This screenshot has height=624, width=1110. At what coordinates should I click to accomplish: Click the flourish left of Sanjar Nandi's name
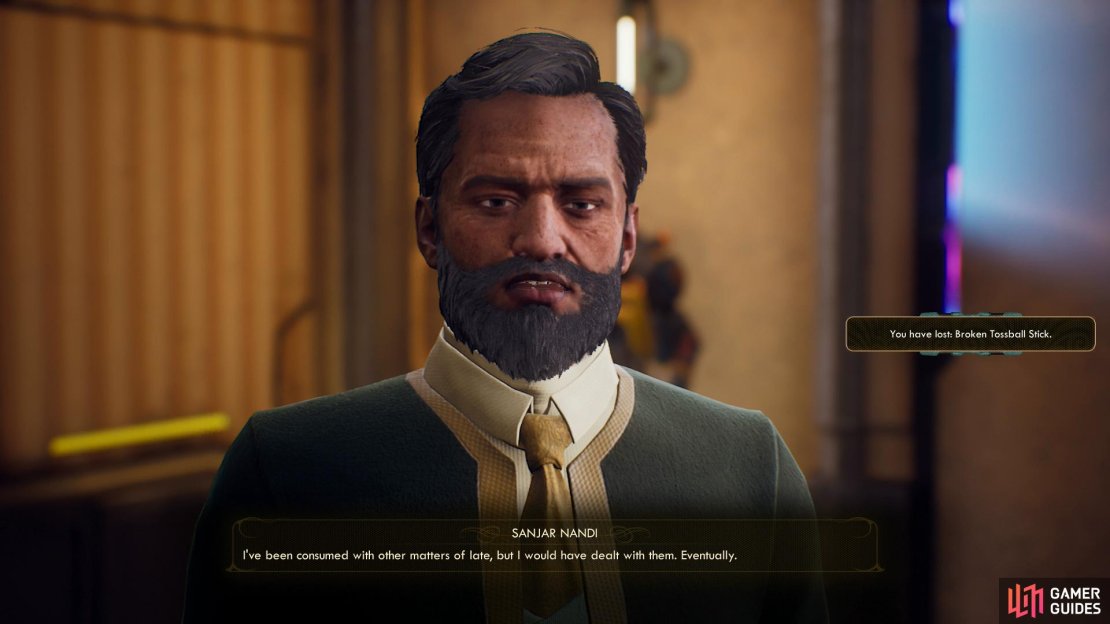485,533
